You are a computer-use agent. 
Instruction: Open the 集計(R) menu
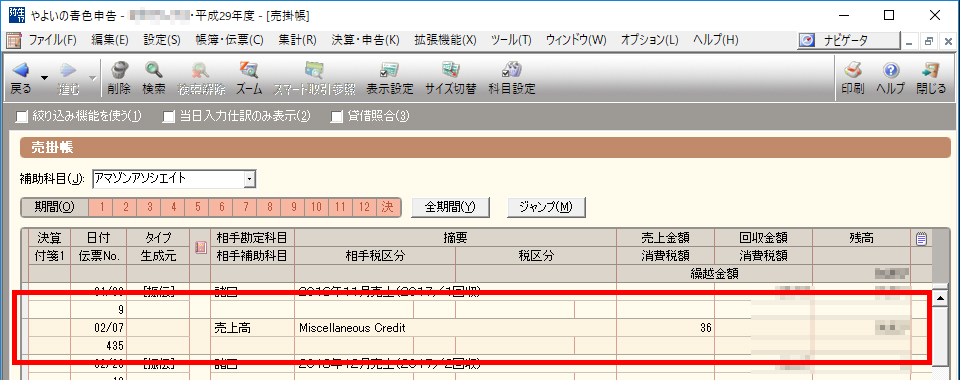point(297,40)
